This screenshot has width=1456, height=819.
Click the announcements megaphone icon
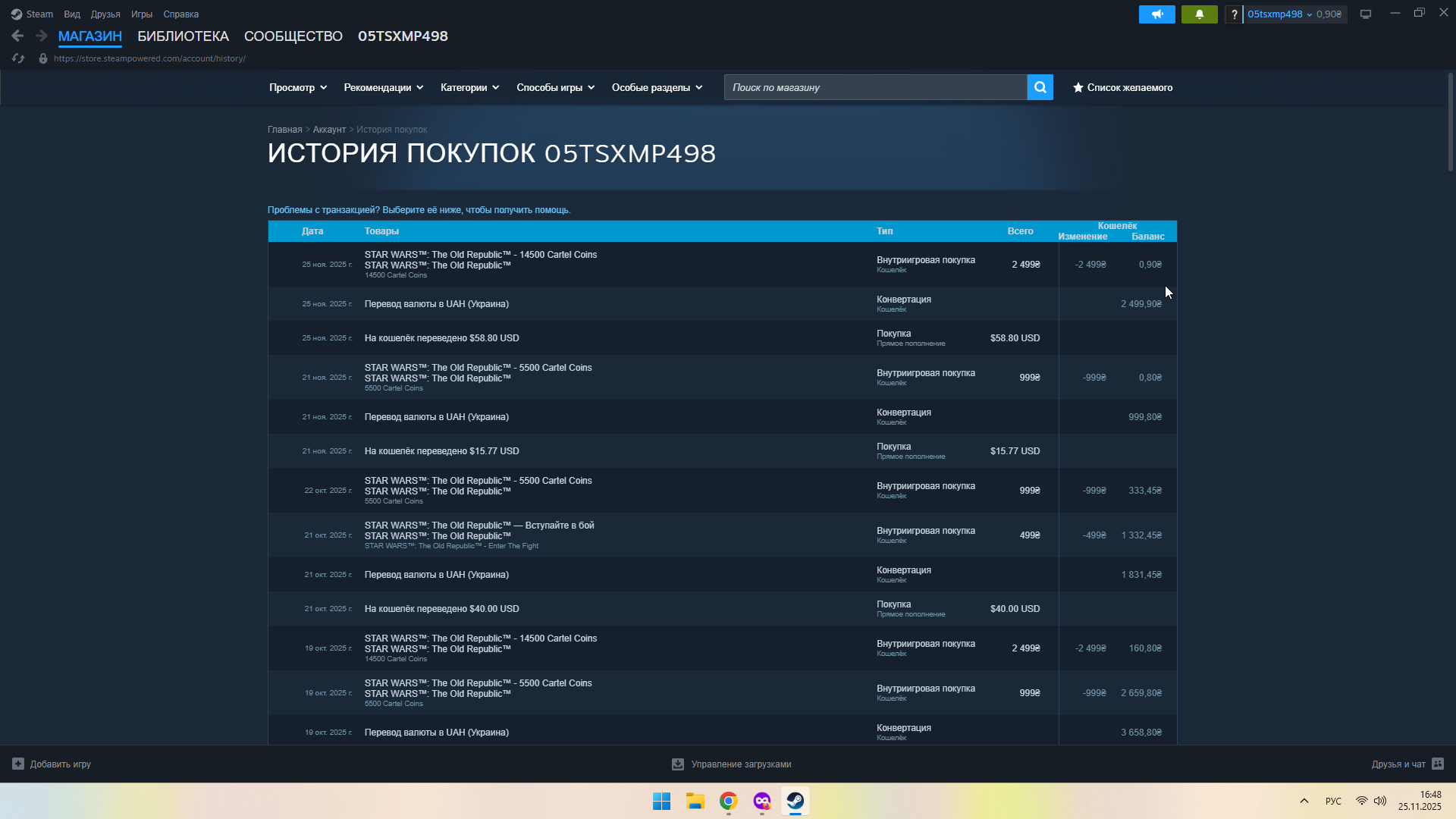[1156, 14]
